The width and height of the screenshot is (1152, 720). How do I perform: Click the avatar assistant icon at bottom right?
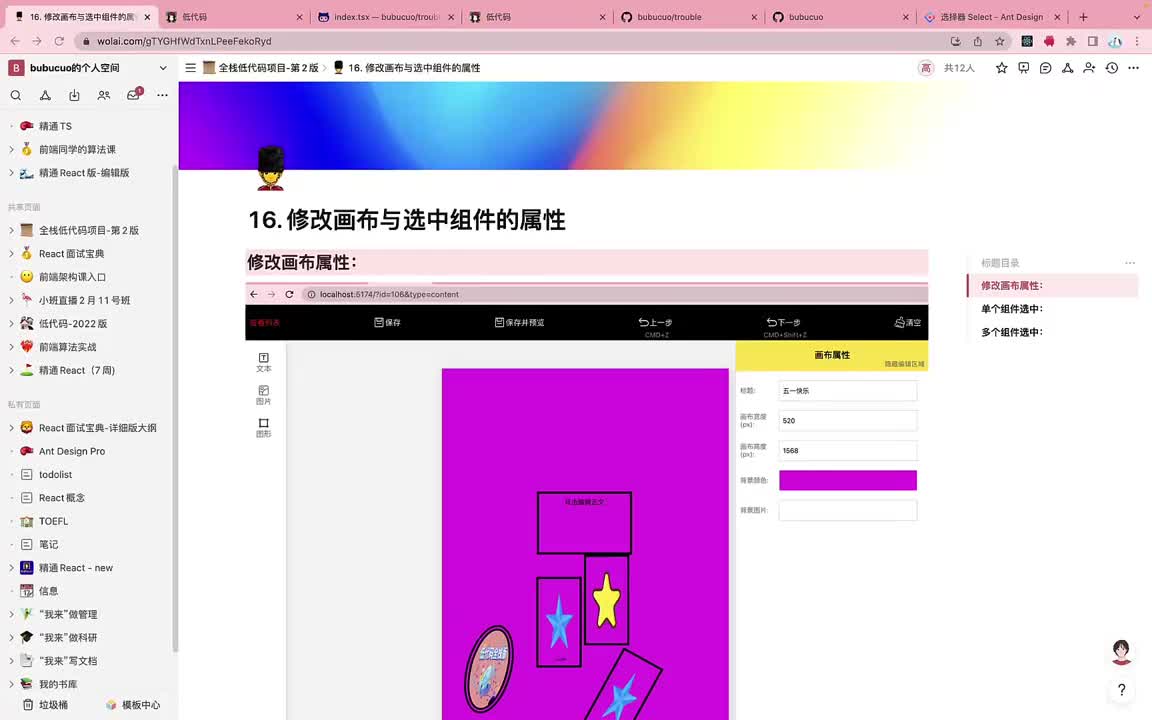tap(1121, 652)
